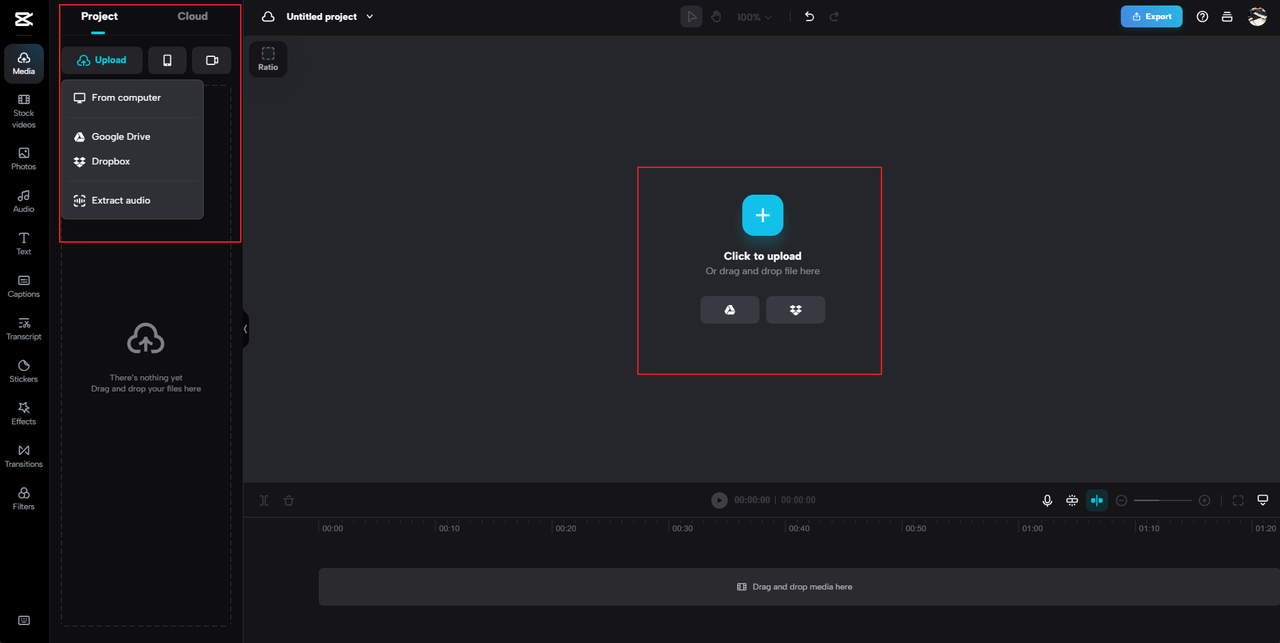1280x643 pixels.
Task: Click the empty media drop zone cloud icon
Action: click(x=146, y=338)
